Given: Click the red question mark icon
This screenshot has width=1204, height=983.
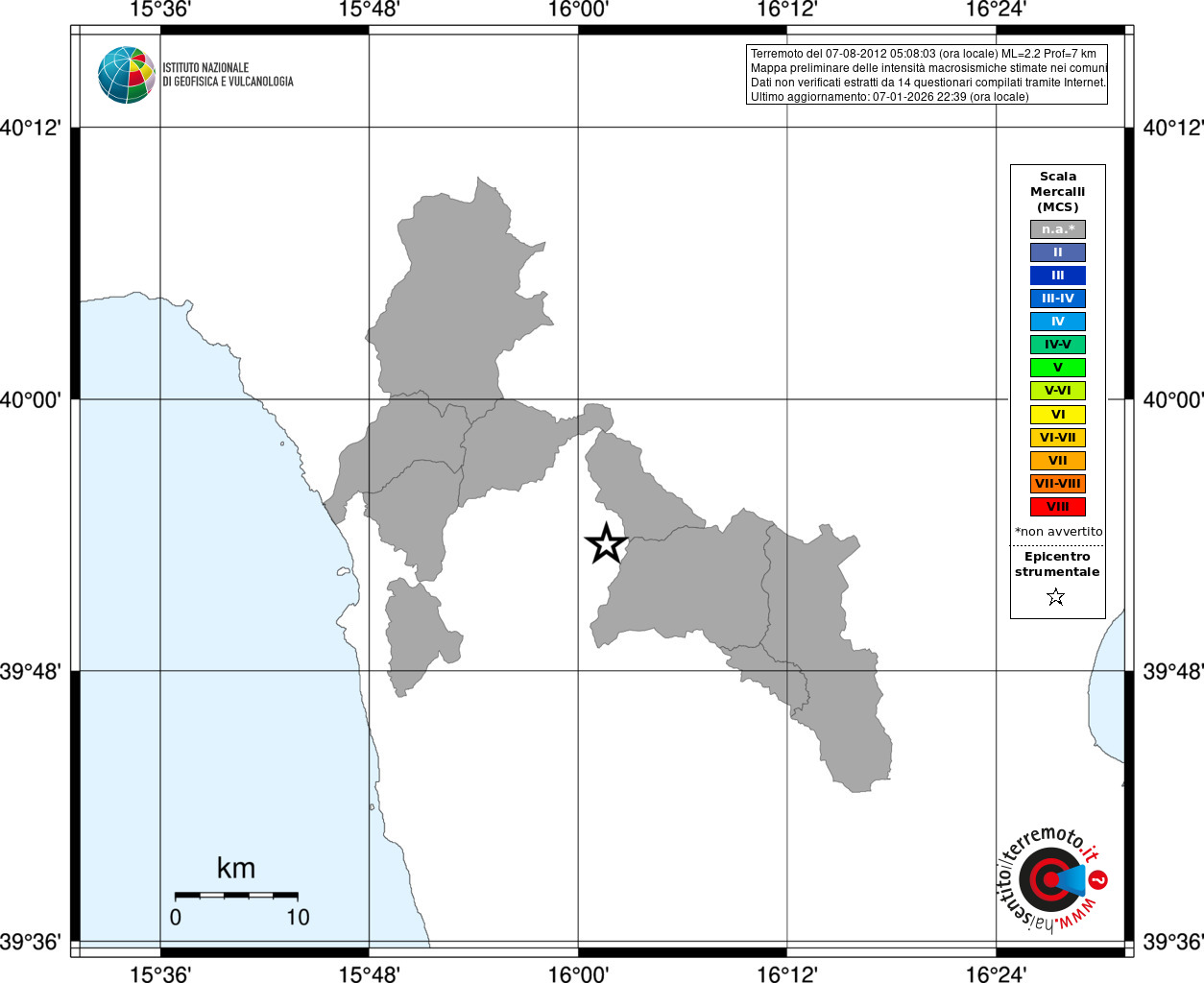Looking at the screenshot, I should (x=1099, y=879).
